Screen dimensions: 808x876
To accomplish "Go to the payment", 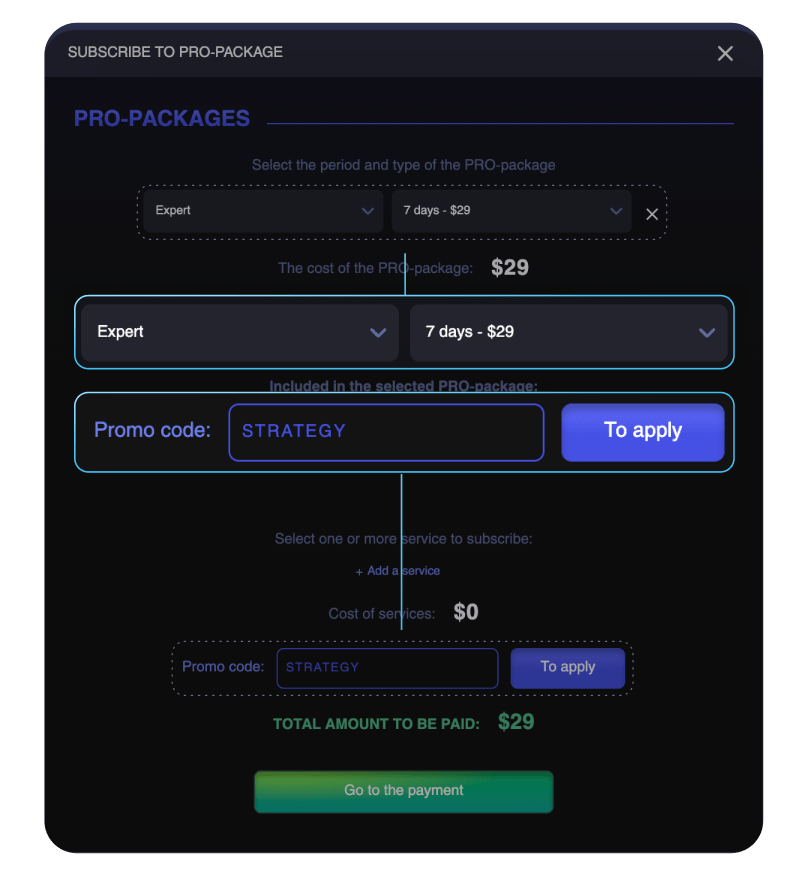I will [x=403, y=791].
